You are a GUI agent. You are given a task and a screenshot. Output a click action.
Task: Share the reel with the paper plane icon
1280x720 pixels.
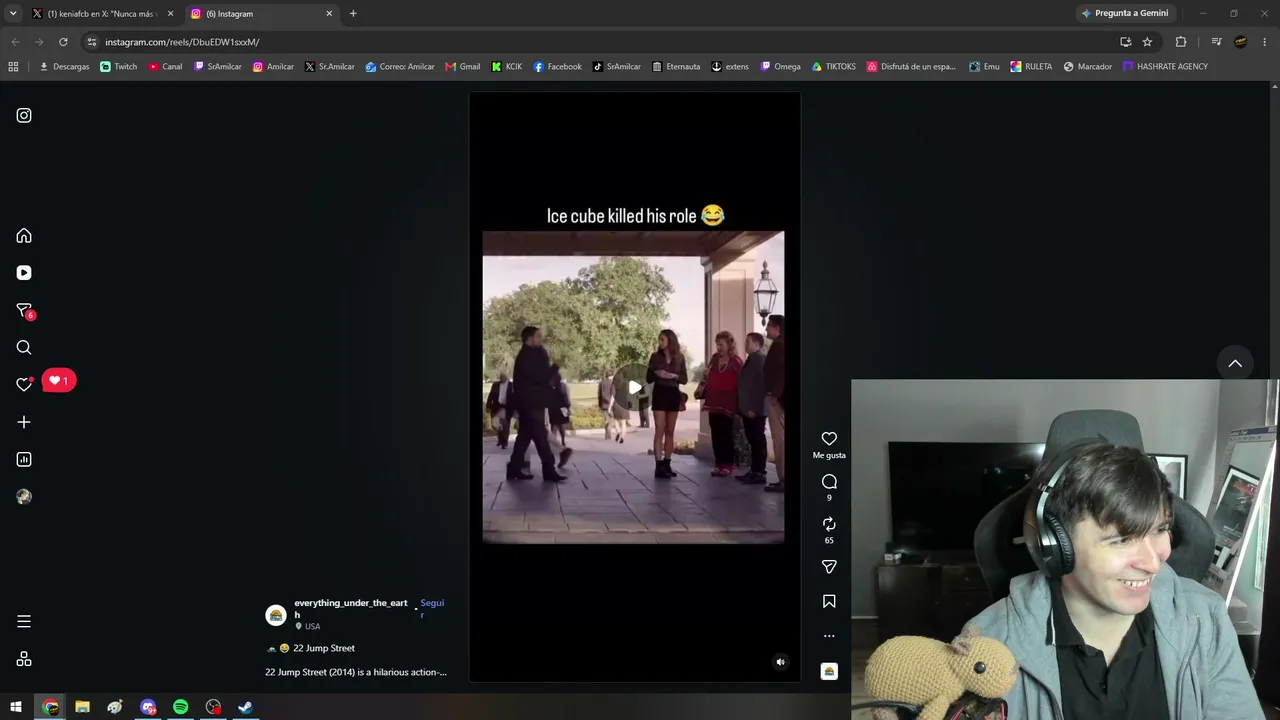click(829, 567)
